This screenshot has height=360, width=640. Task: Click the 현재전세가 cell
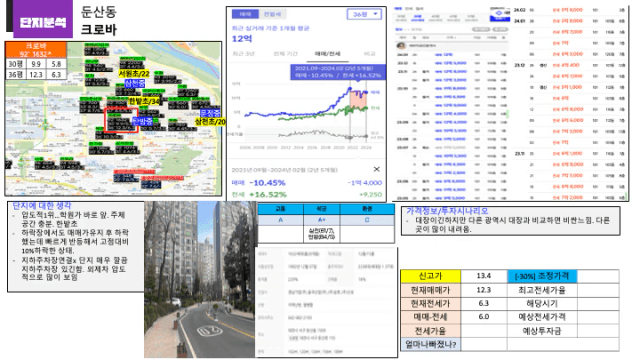point(431,304)
